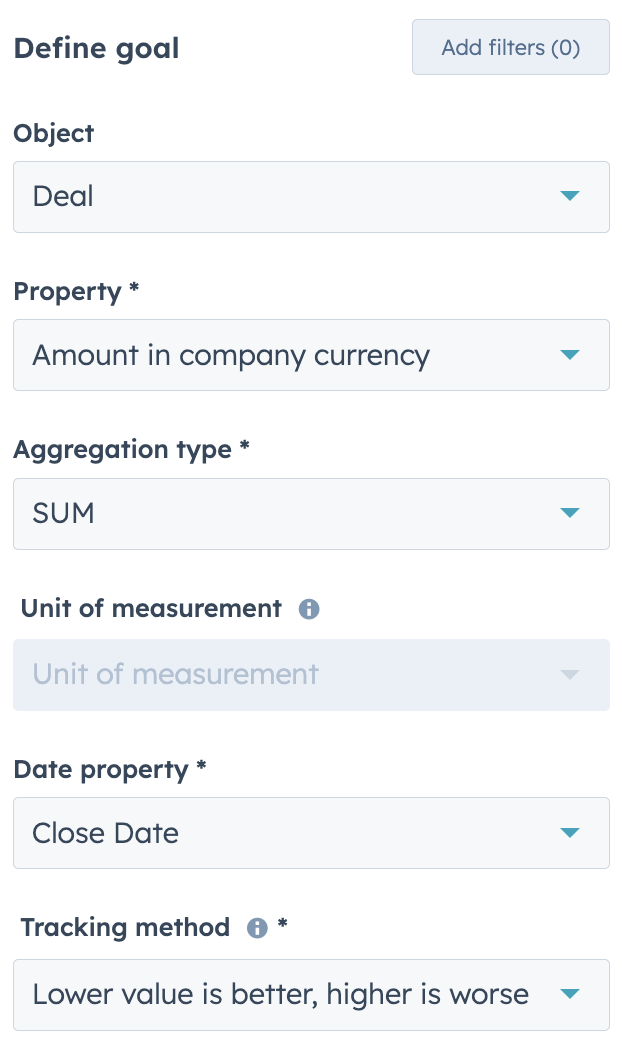The height and width of the screenshot is (1044, 622).
Task: Open the Lower value is better dropdown
Action: pos(290,994)
